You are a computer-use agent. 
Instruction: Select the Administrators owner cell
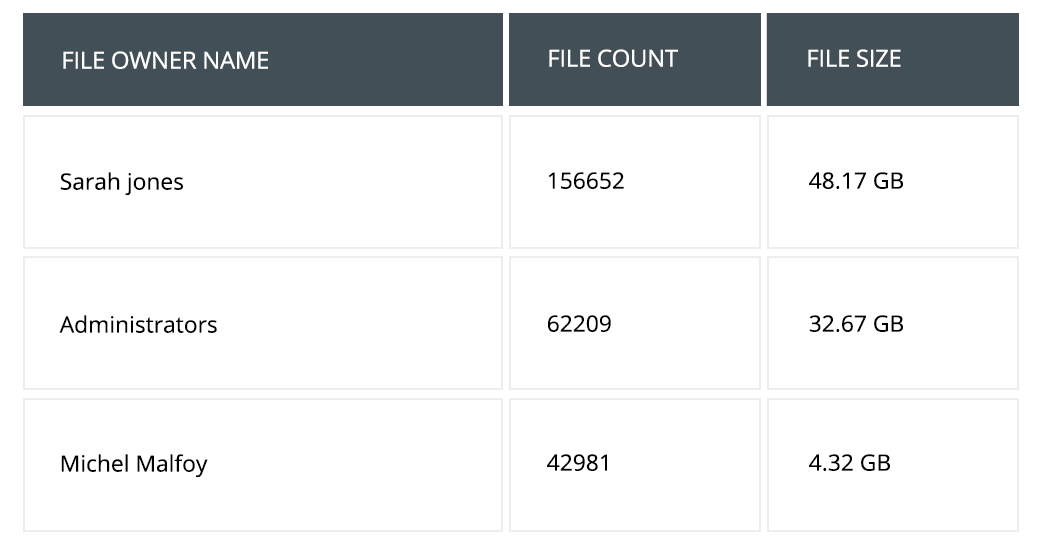(x=263, y=323)
